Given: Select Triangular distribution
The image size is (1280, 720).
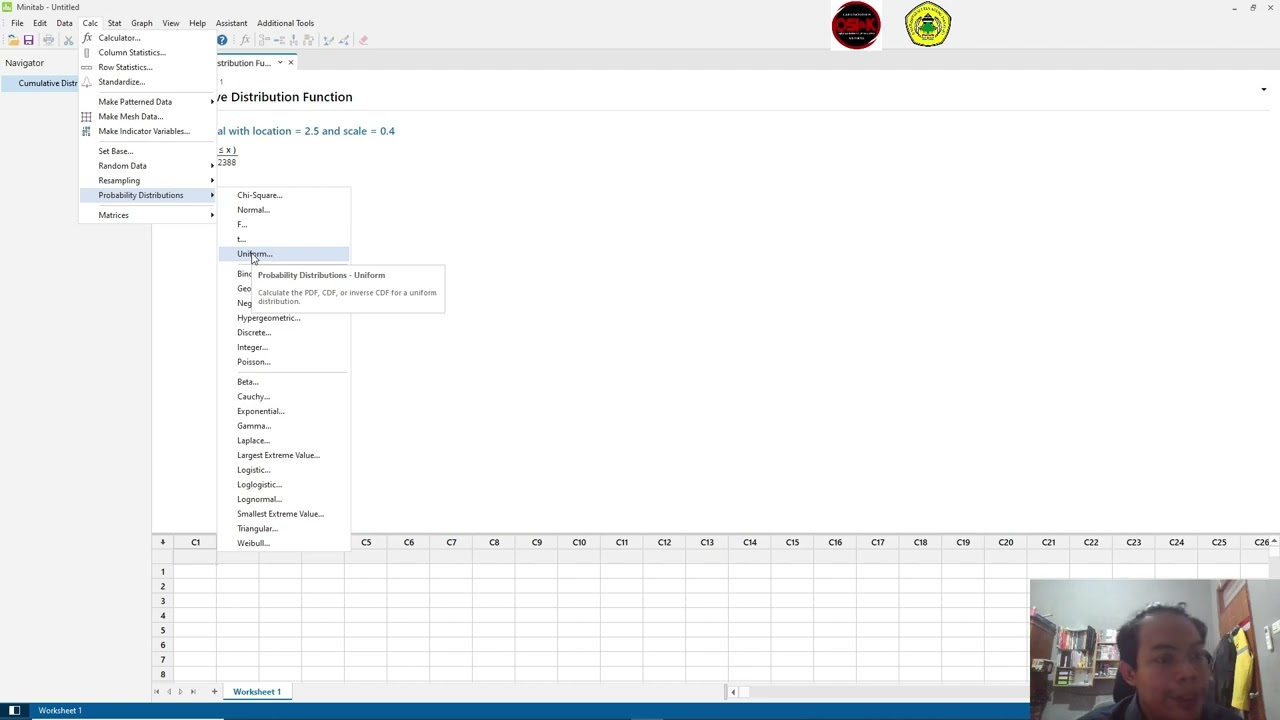Looking at the screenshot, I should pyautogui.click(x=284, y=528).
